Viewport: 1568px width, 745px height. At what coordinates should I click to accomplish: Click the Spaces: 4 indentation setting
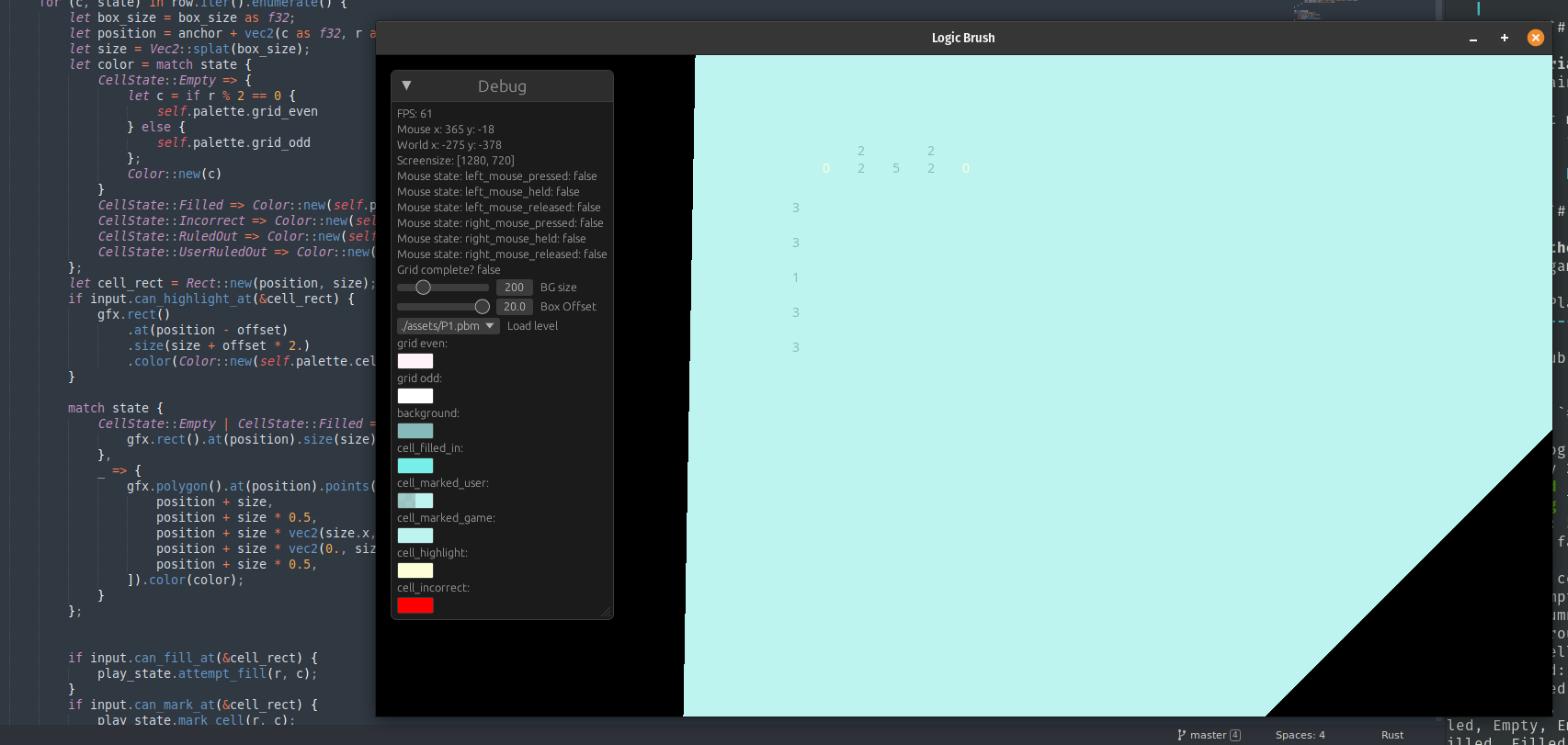coord(1300,735)
